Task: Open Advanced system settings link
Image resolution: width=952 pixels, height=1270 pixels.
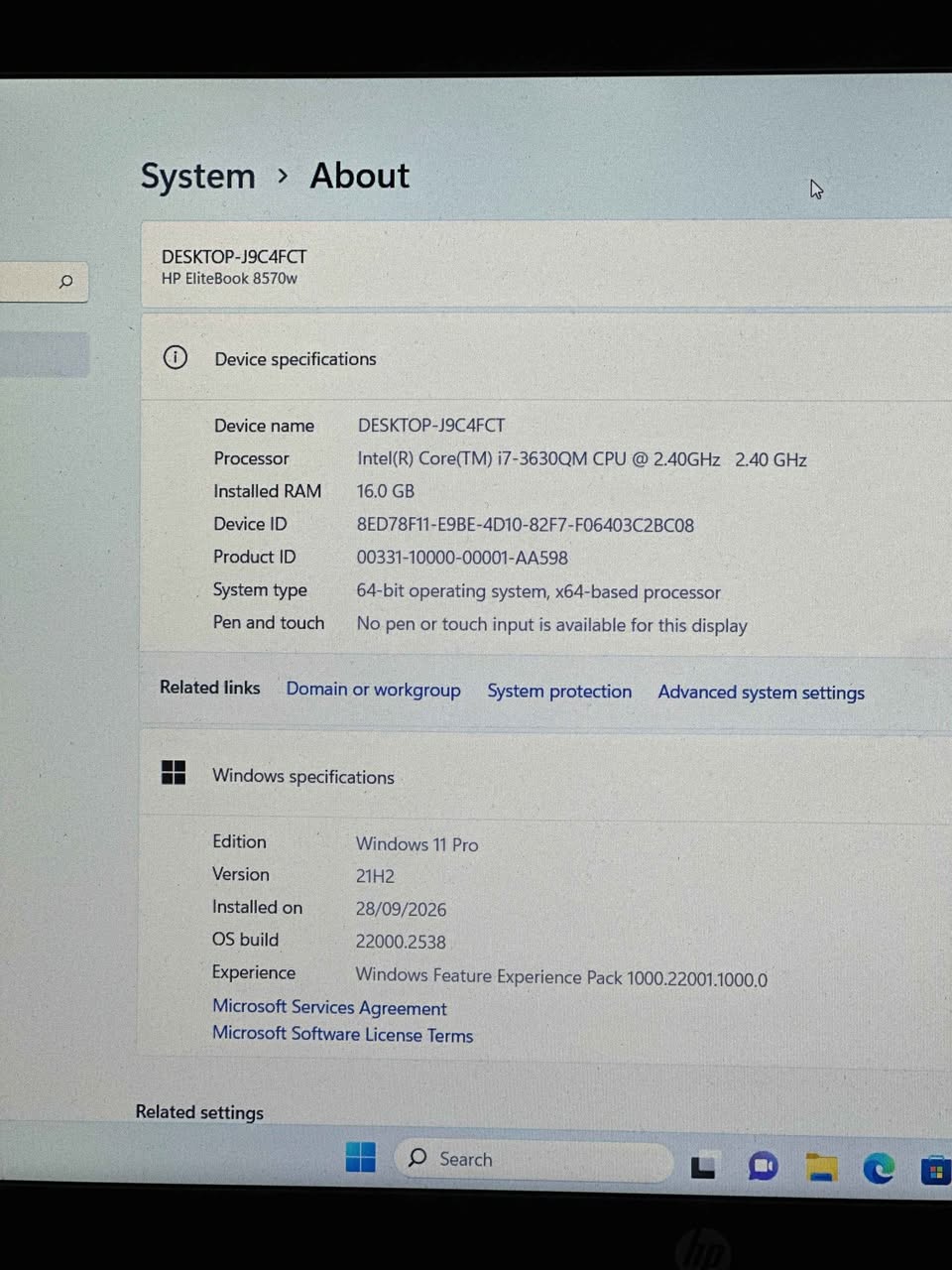Action: (761, 693)
